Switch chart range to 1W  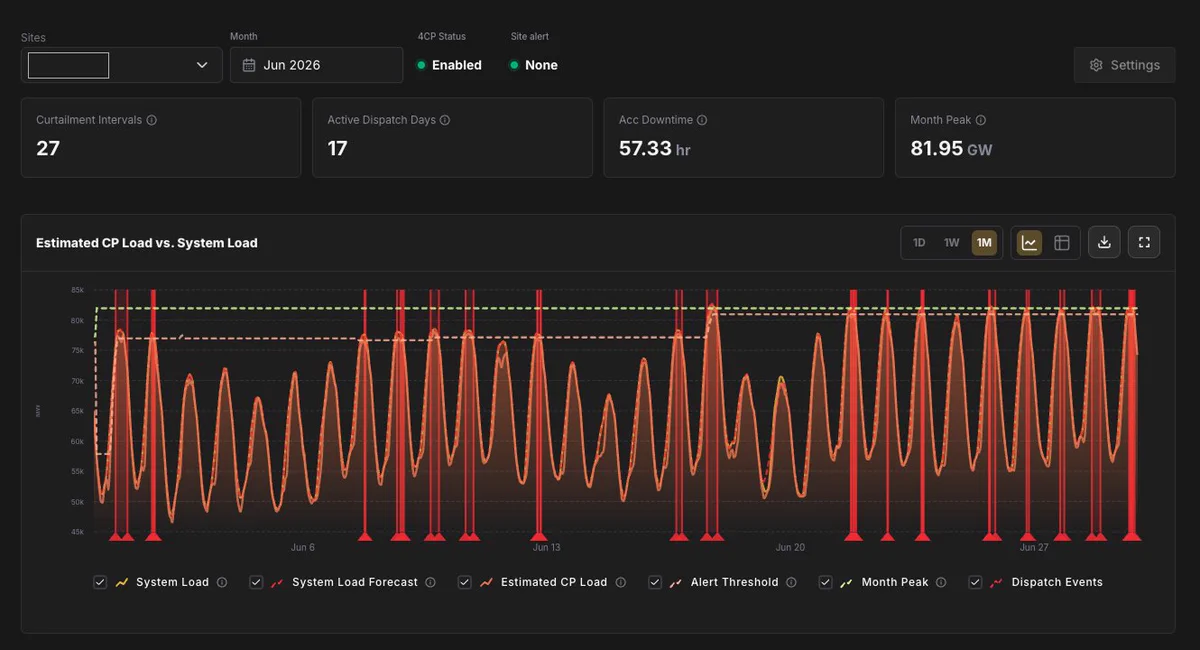[x=952, y=243]
